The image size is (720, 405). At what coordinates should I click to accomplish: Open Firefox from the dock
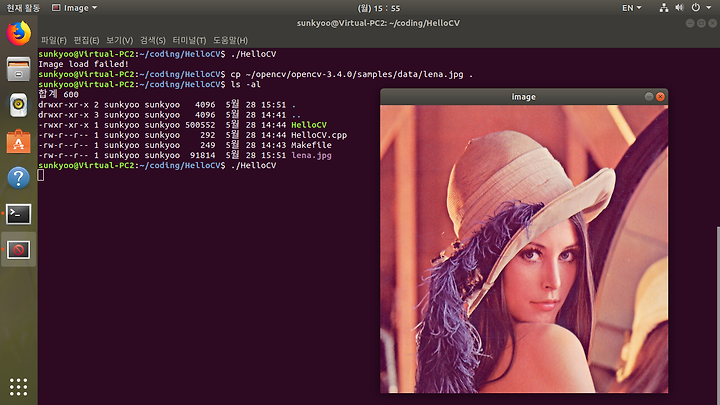[18, 33]
